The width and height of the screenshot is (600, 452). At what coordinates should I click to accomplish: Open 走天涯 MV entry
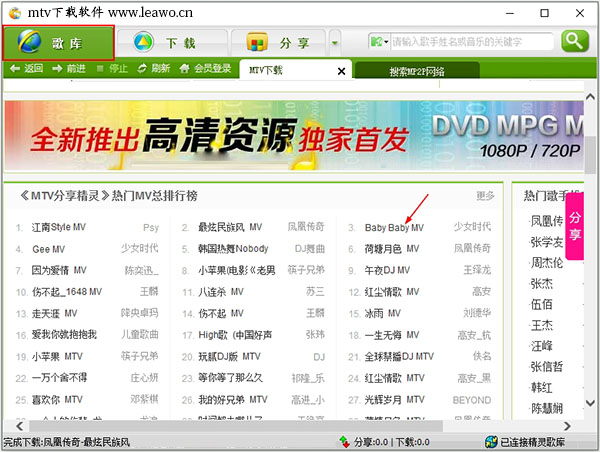[x=54, y=313]
